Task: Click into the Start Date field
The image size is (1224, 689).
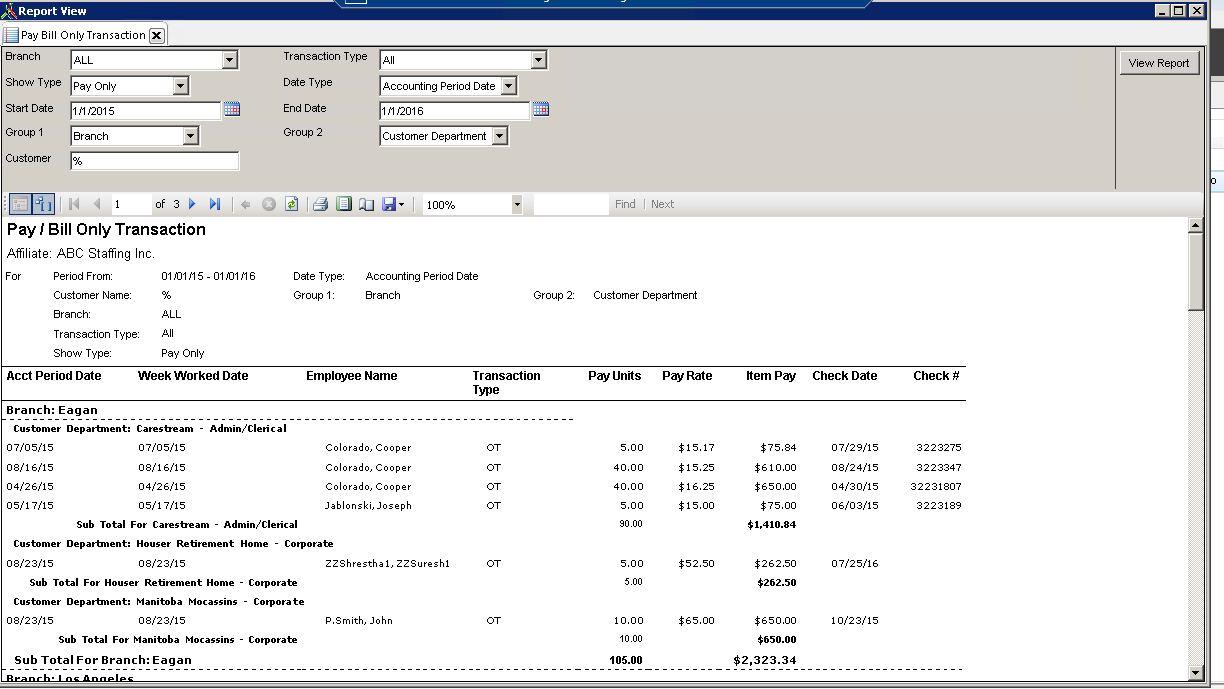Action: point(146,111)
